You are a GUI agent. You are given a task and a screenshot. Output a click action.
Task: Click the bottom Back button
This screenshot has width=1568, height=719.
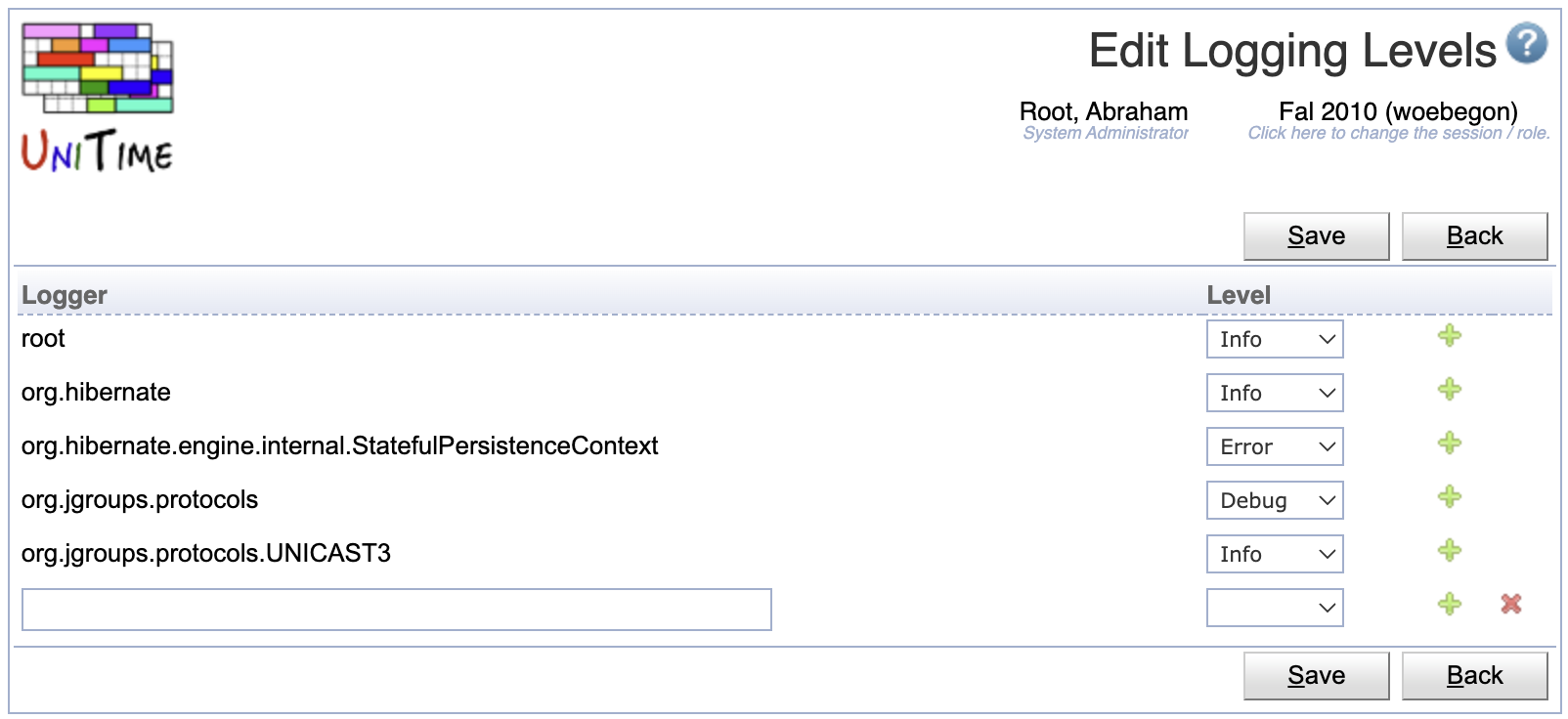click(x=1474, y=676)
